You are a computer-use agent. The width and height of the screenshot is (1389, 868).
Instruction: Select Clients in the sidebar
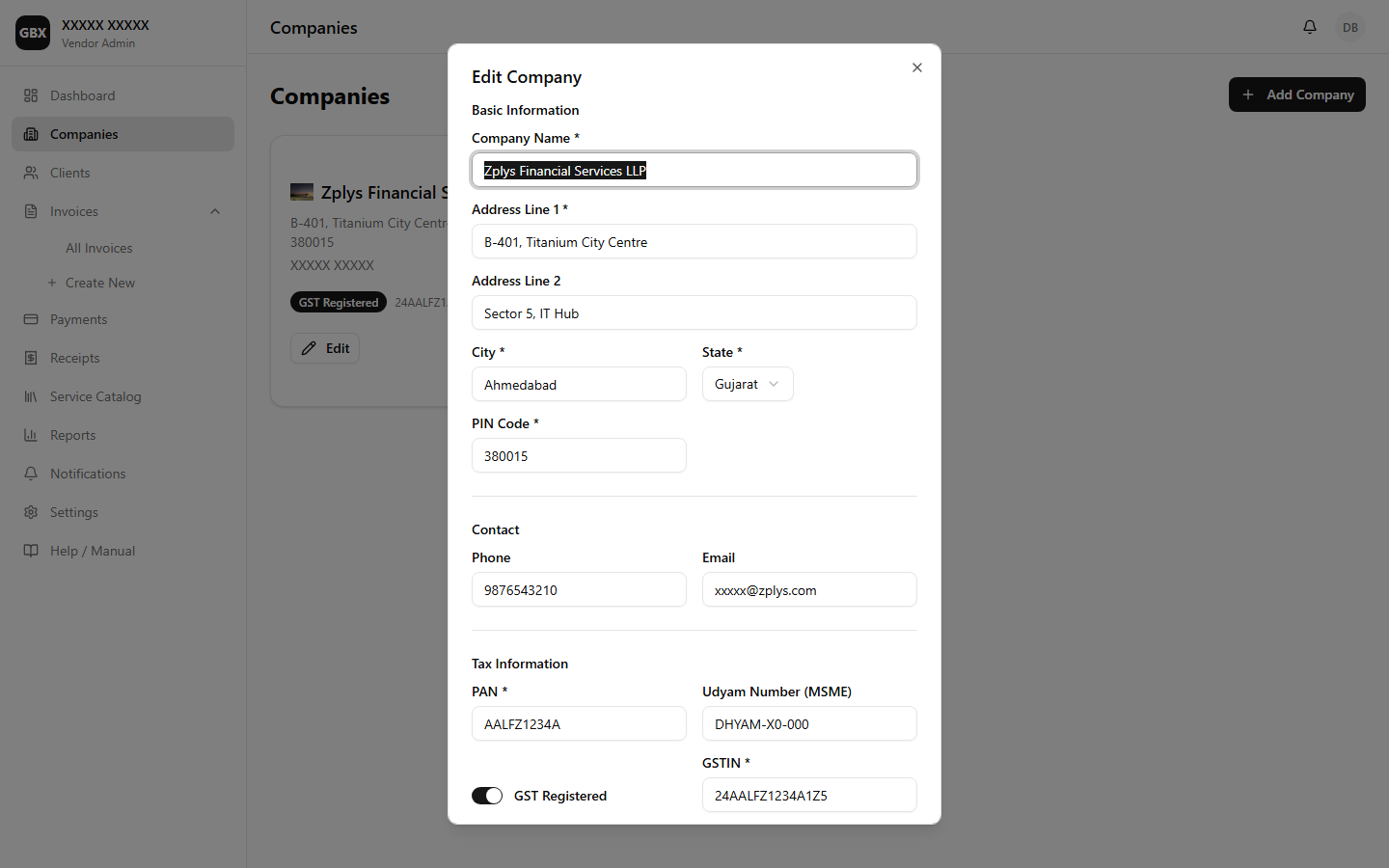(x=123, y=173)
